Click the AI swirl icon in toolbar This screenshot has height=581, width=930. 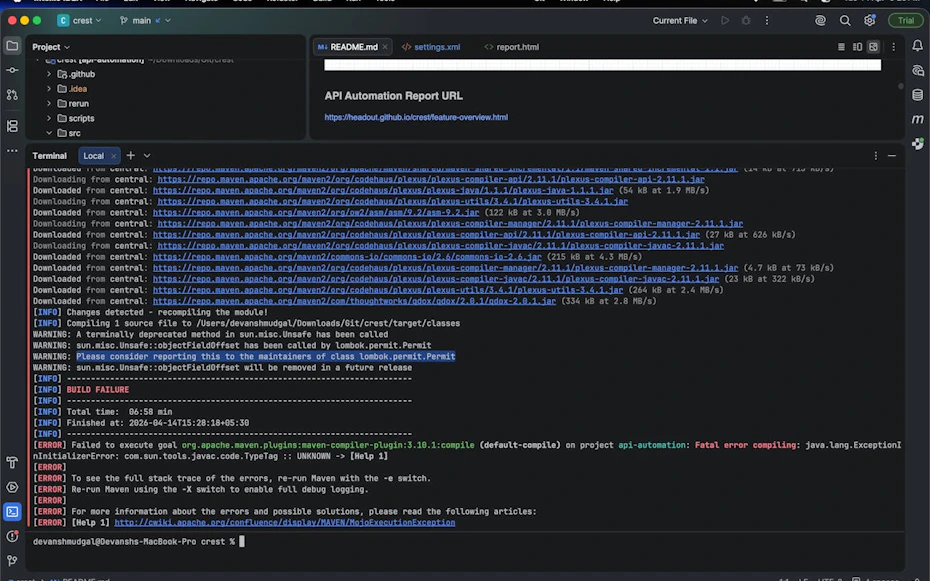pyautogui.click(x=820, y=20)
